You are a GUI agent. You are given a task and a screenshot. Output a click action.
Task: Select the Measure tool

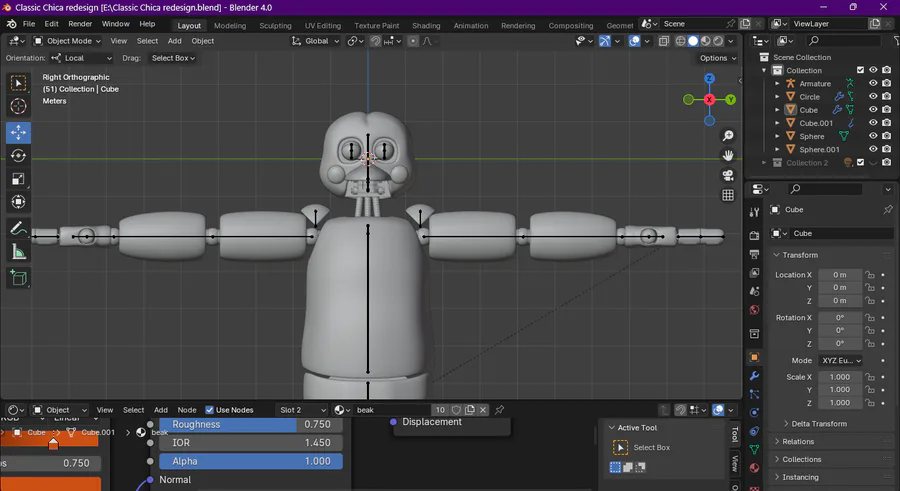click(x=18, y=252)
